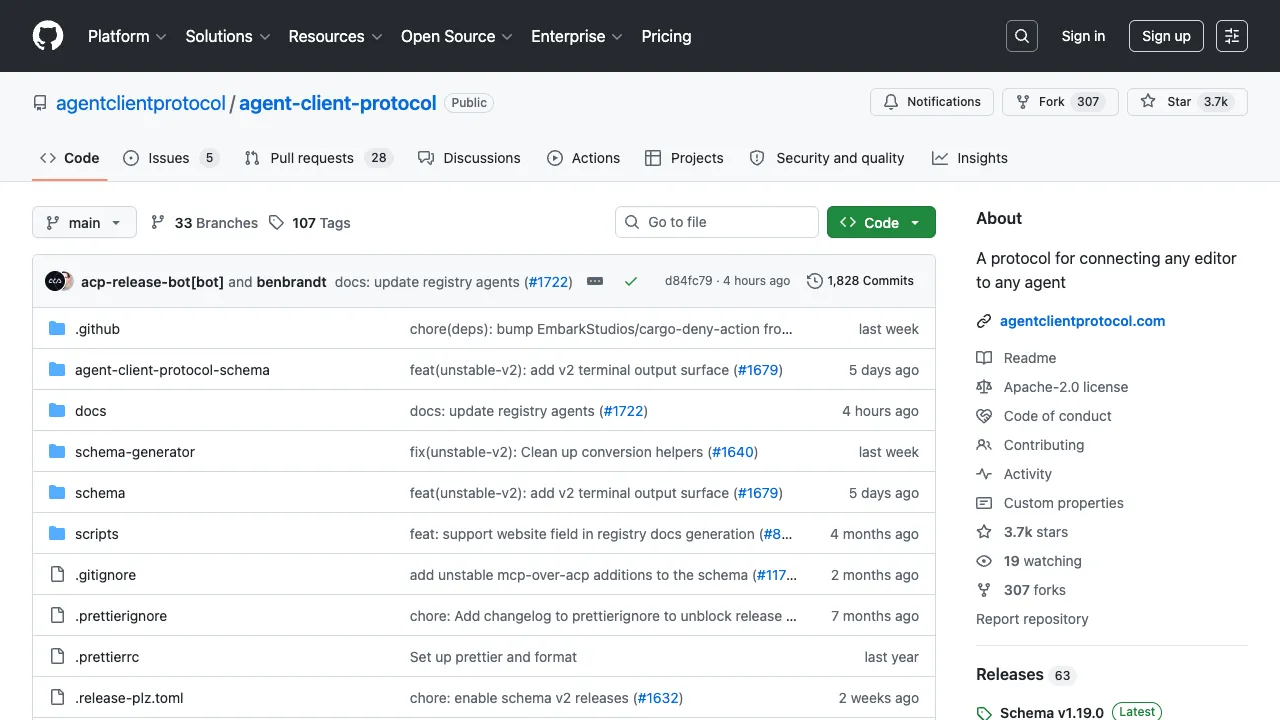Viewport: 1280px width, 720px height.
Task: Open agentclientprotocol owner link
Action: point(141,103)
